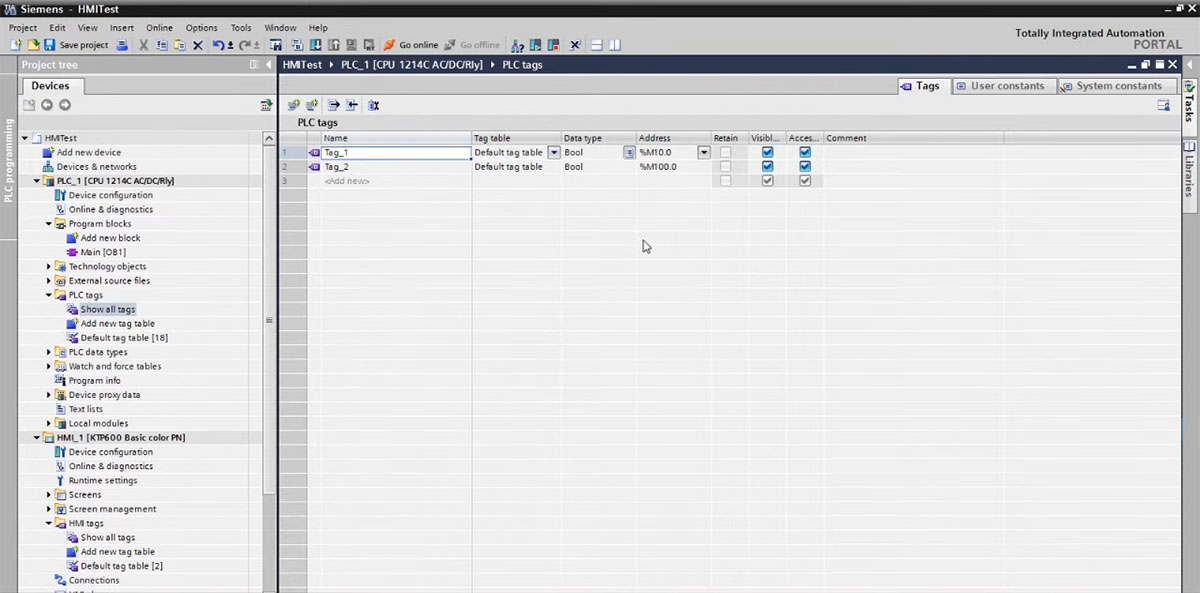Open the Edit menu
Screen dimensions: 1200x593
(x=57, y=28)
